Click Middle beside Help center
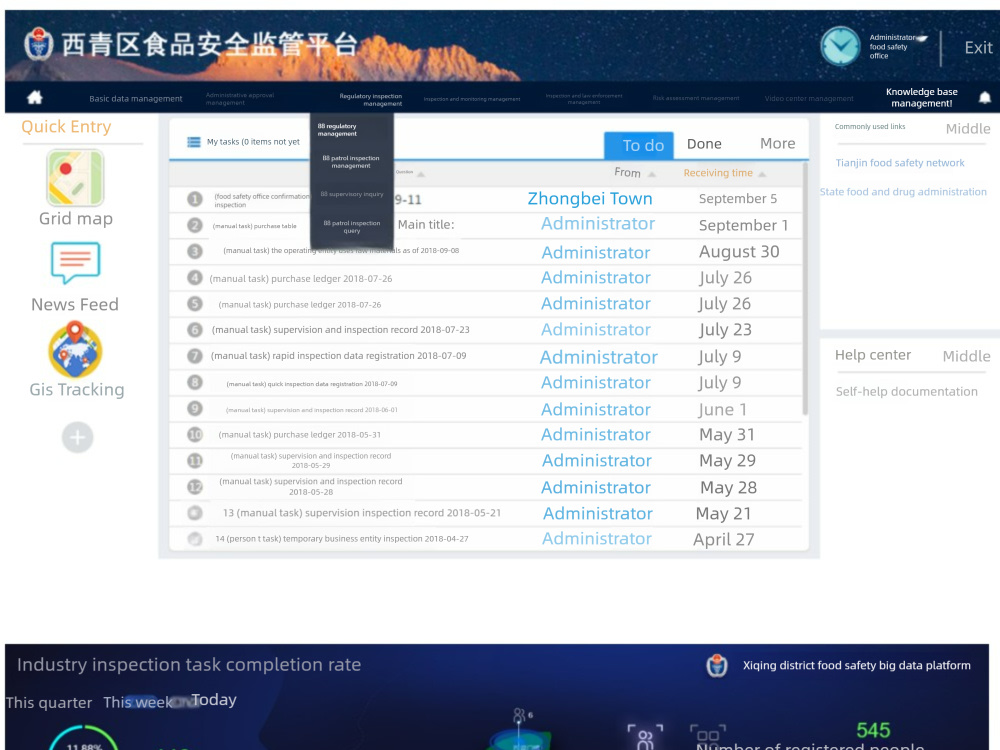The width and height of the screenshot is (1000, 750). point(966,356)
